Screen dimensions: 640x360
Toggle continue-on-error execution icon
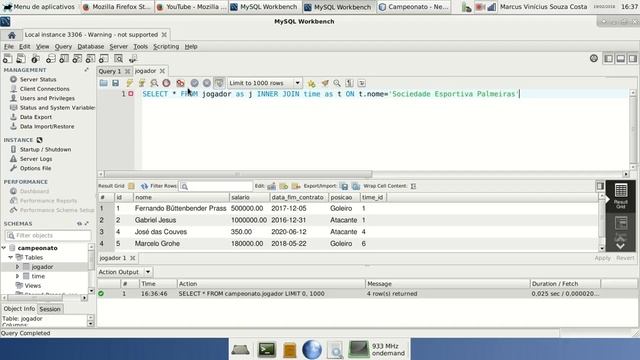click(180, 83)
